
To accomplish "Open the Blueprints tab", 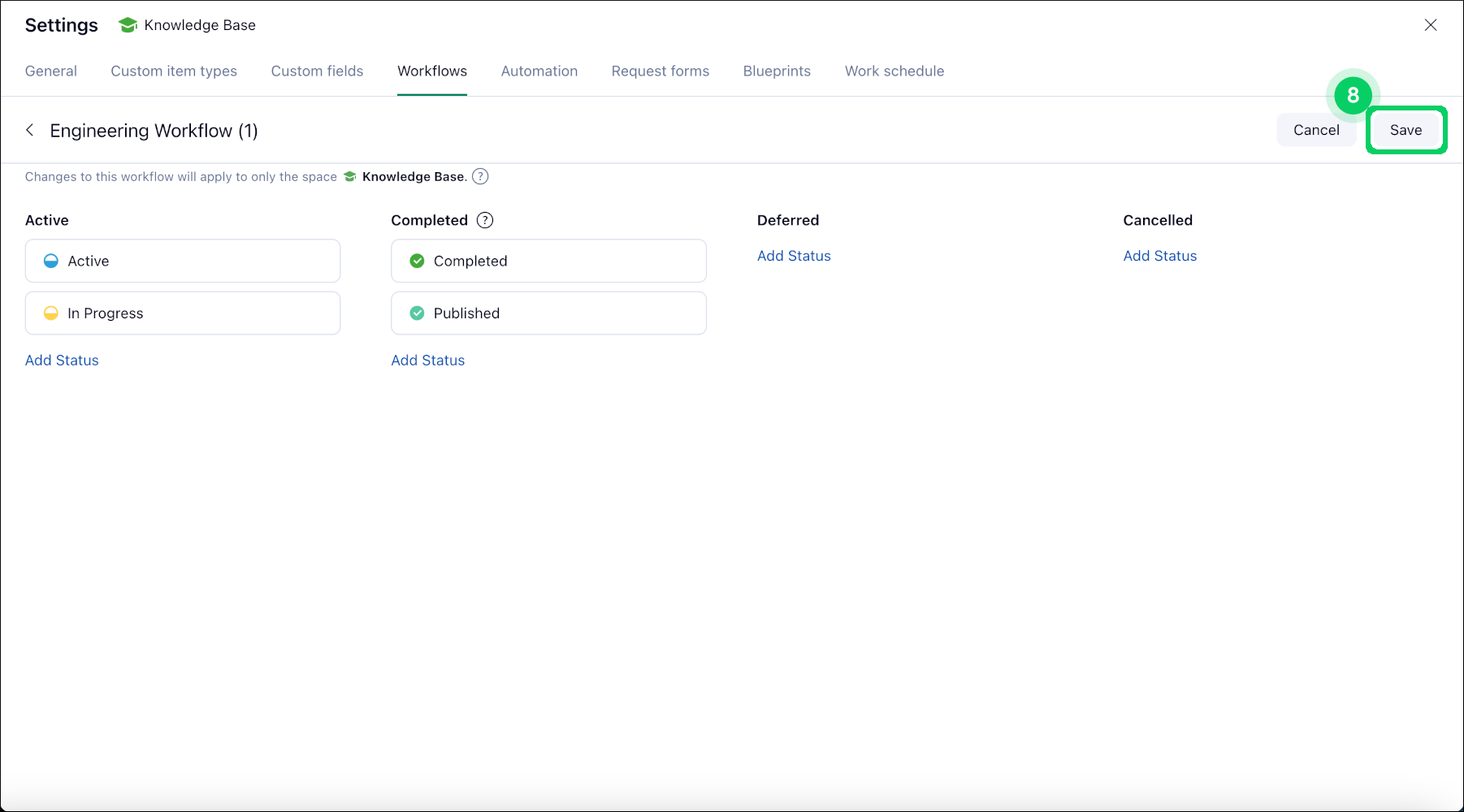I will 777,71.
